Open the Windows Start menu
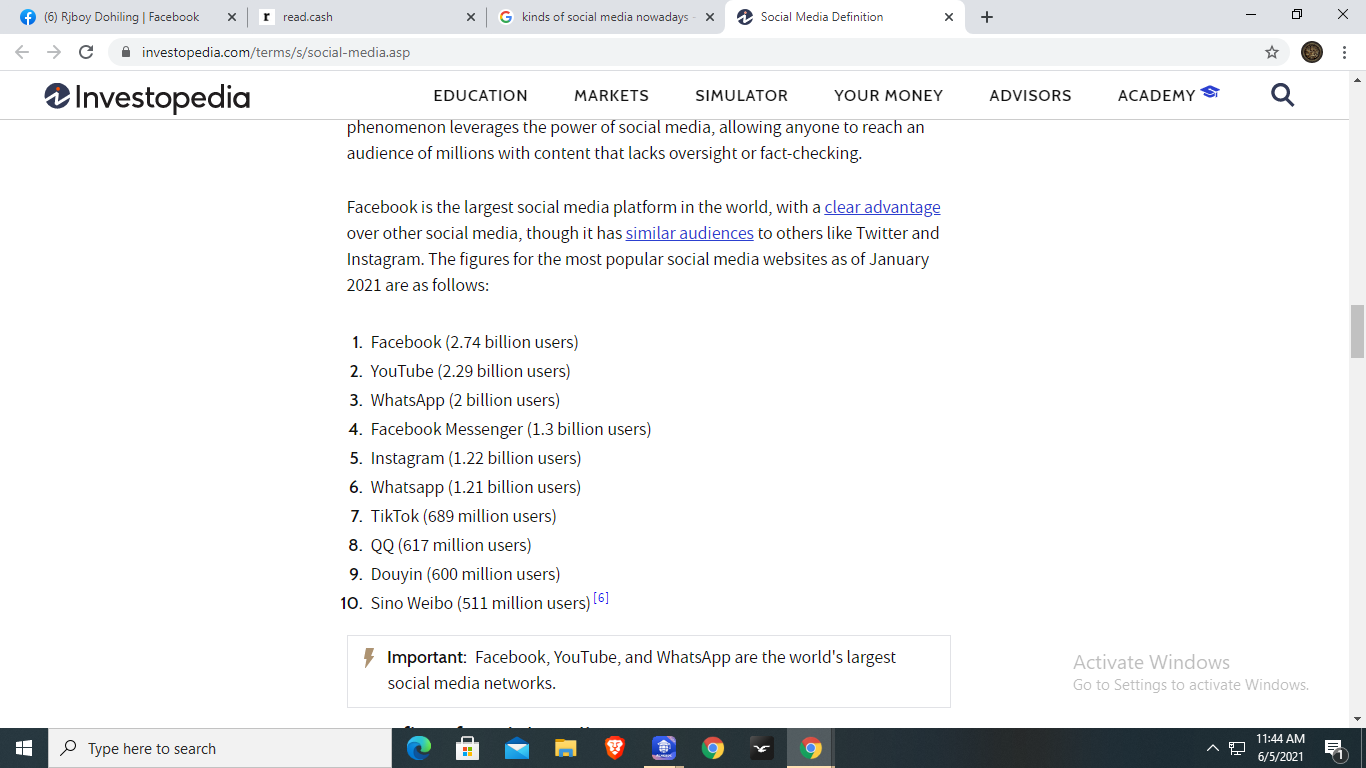This screenshot has width=1366, height=768. pyautogui.click(x=24, y=748)
